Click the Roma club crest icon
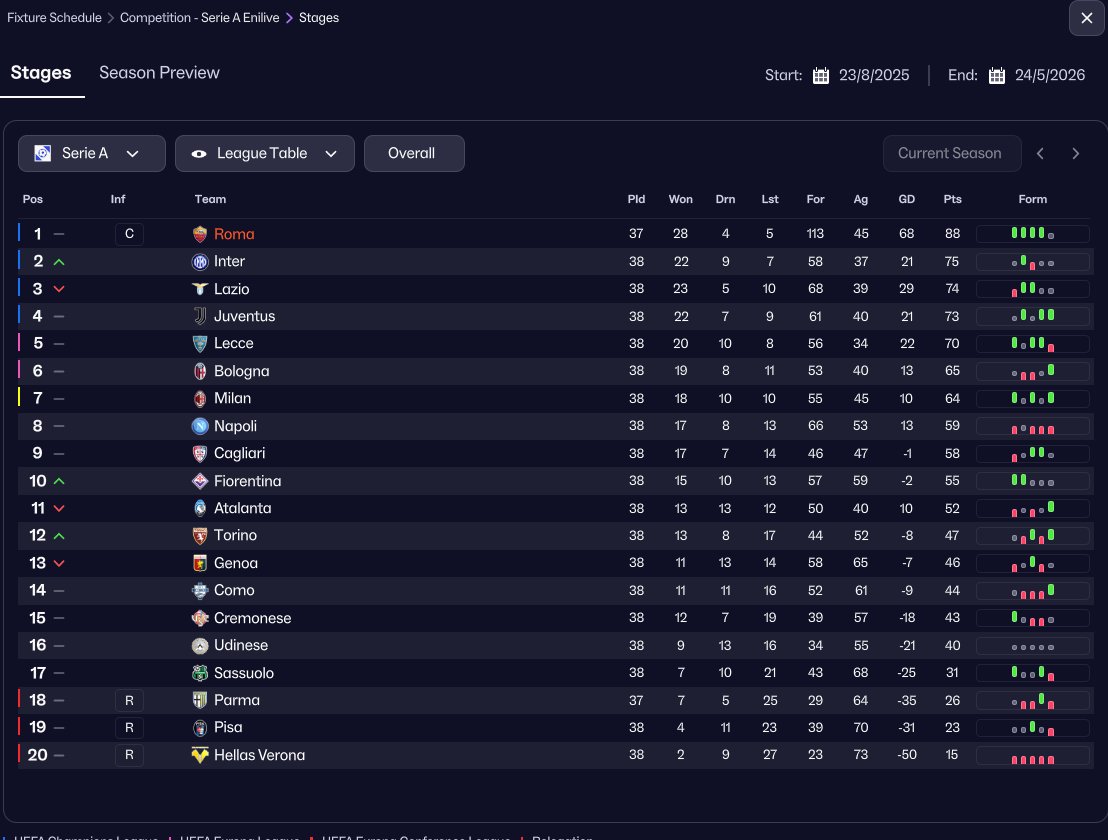1108x840 pixels. (200, 234)
